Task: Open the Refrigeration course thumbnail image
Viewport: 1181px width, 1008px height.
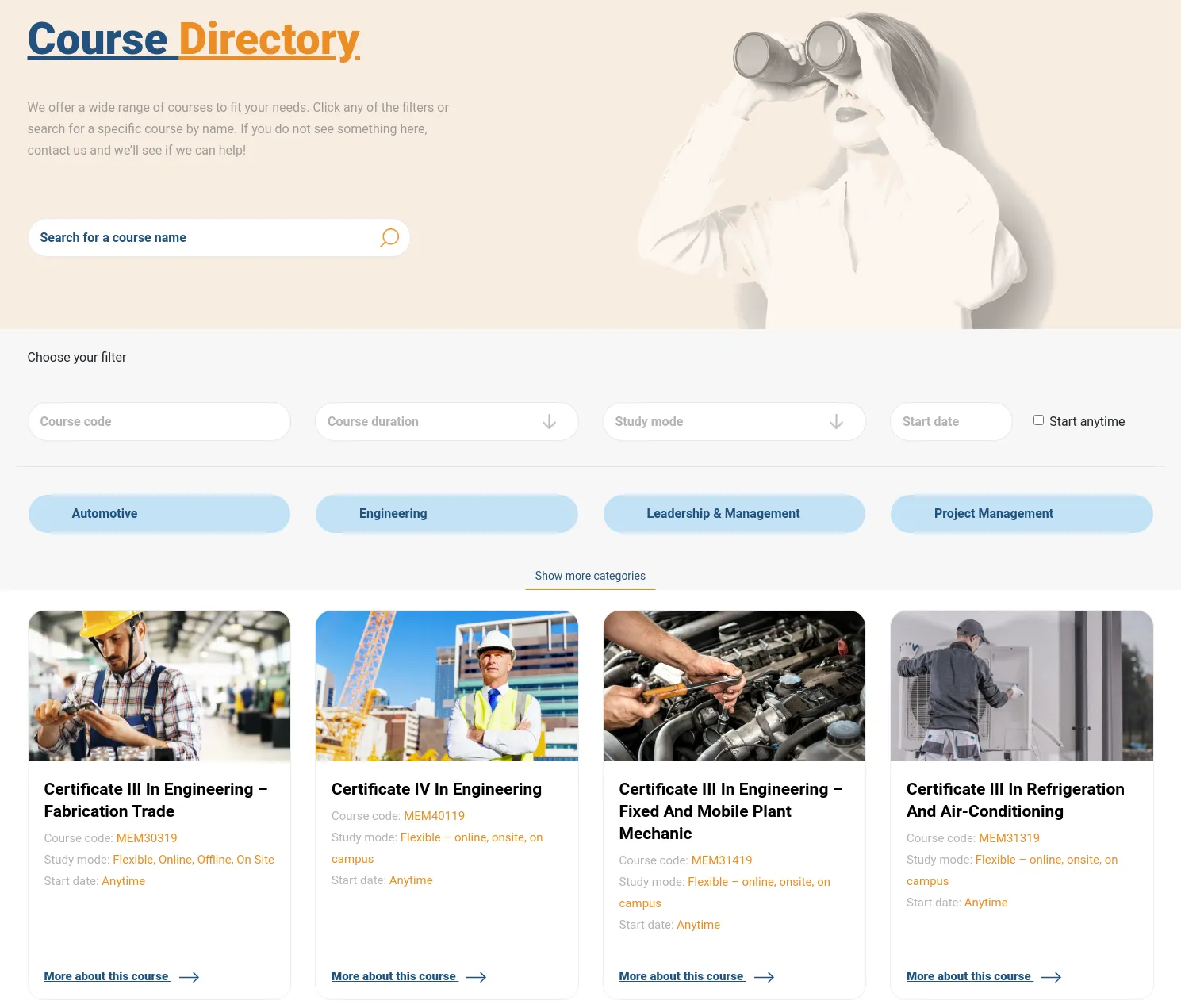Action: 1022,686
